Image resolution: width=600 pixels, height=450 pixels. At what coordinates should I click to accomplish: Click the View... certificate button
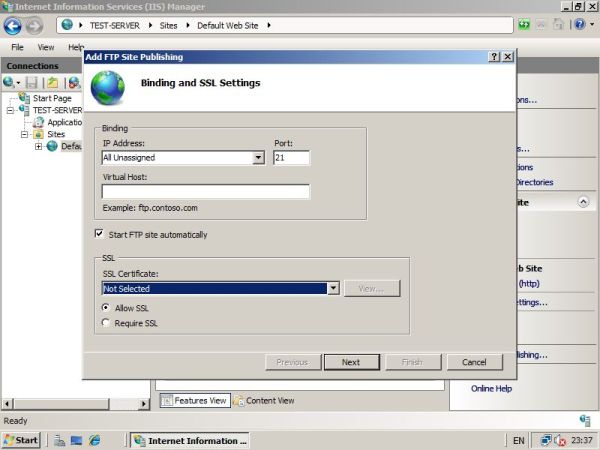(x=372, y=289)
